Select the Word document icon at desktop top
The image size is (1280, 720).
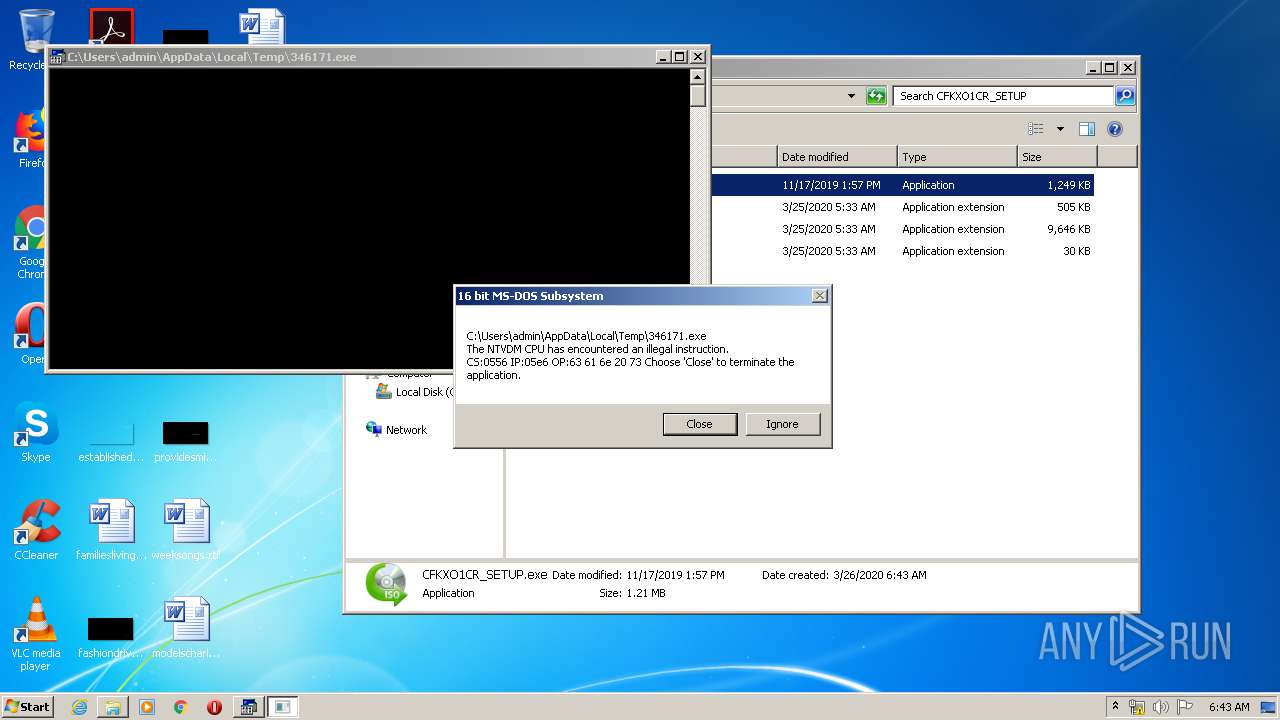[x=262, y=27]
